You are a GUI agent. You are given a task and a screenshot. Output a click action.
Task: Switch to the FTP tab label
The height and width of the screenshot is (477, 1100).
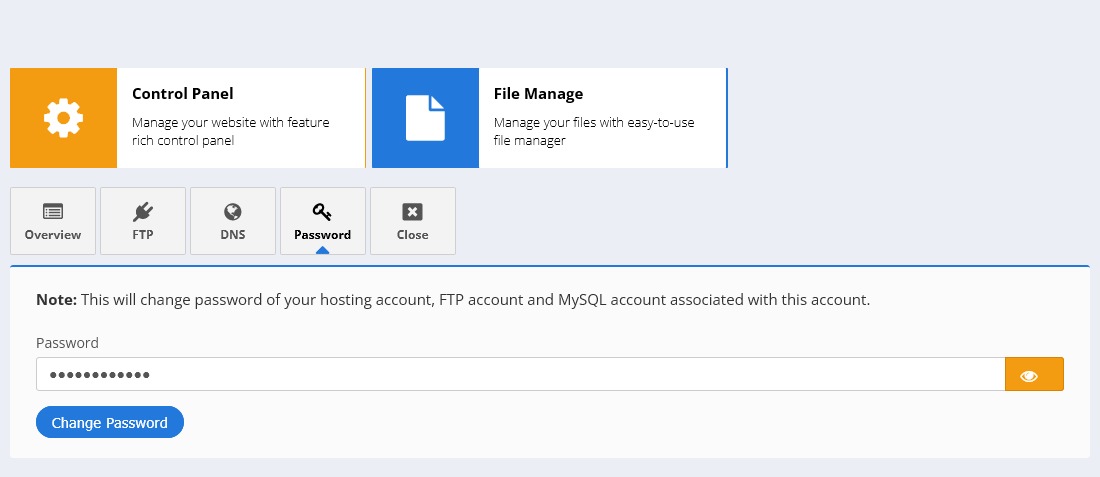[x=143, y=235]
